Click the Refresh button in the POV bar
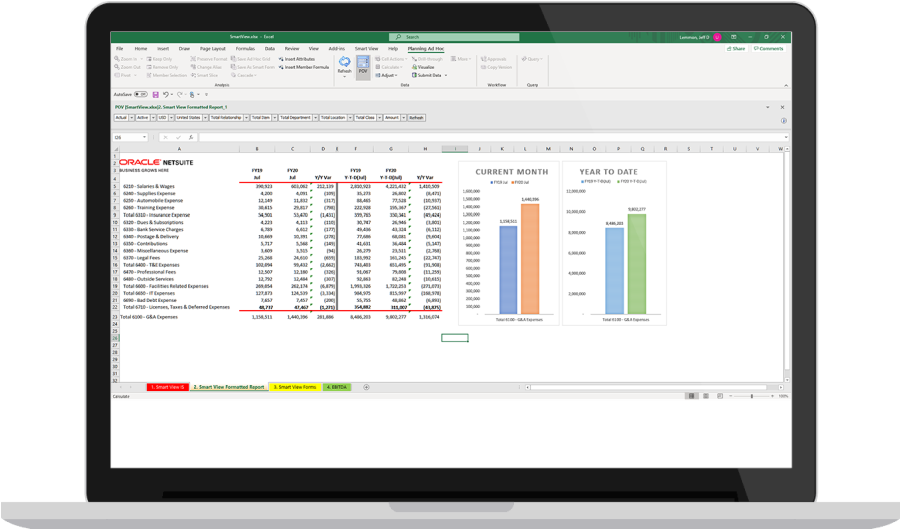 [416, 118]
